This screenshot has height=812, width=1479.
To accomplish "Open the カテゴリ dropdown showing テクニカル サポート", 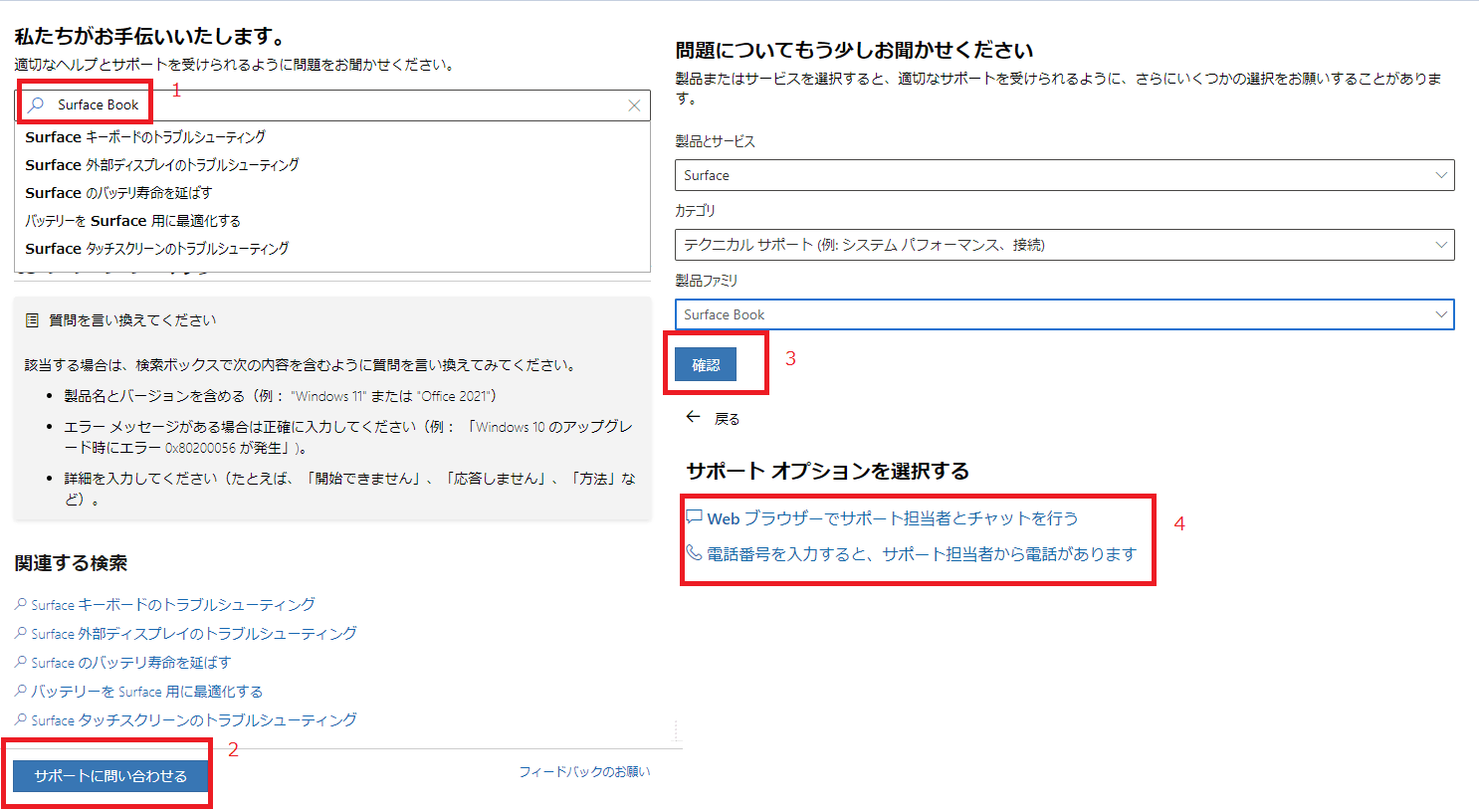I will pyautogui.click(x=1065, y=245).
